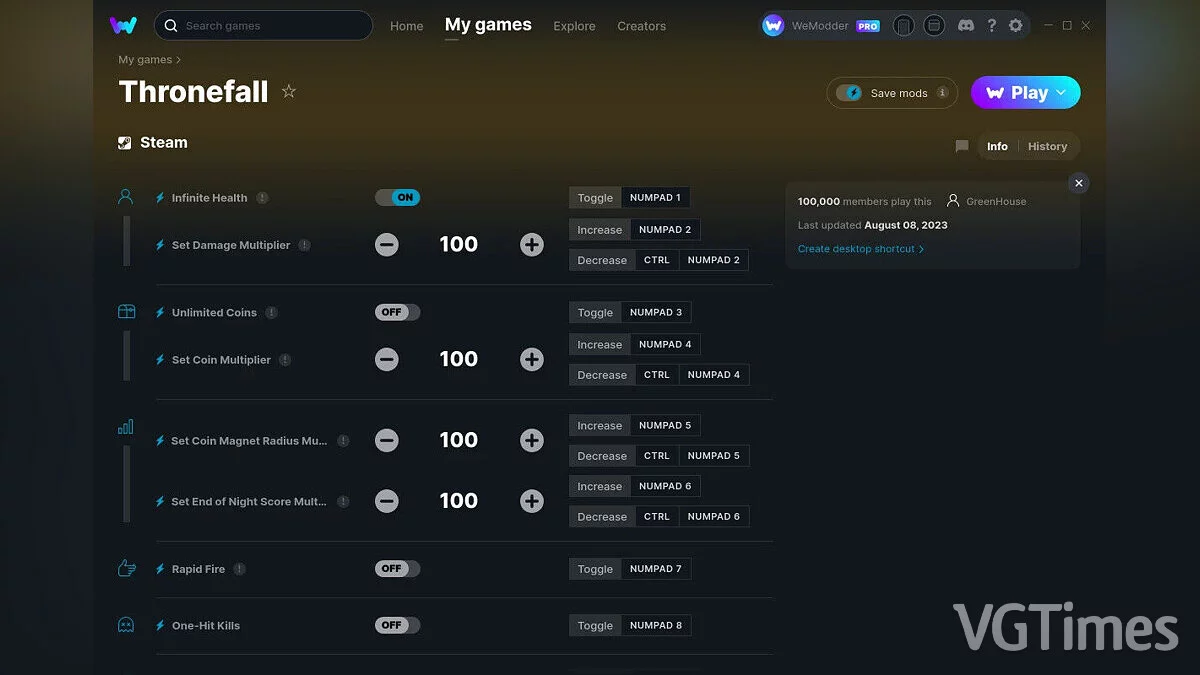The height and width of the screenshot is (675, 1200).
Task: Click the WeMod logo icon
Action: (123, 25)
